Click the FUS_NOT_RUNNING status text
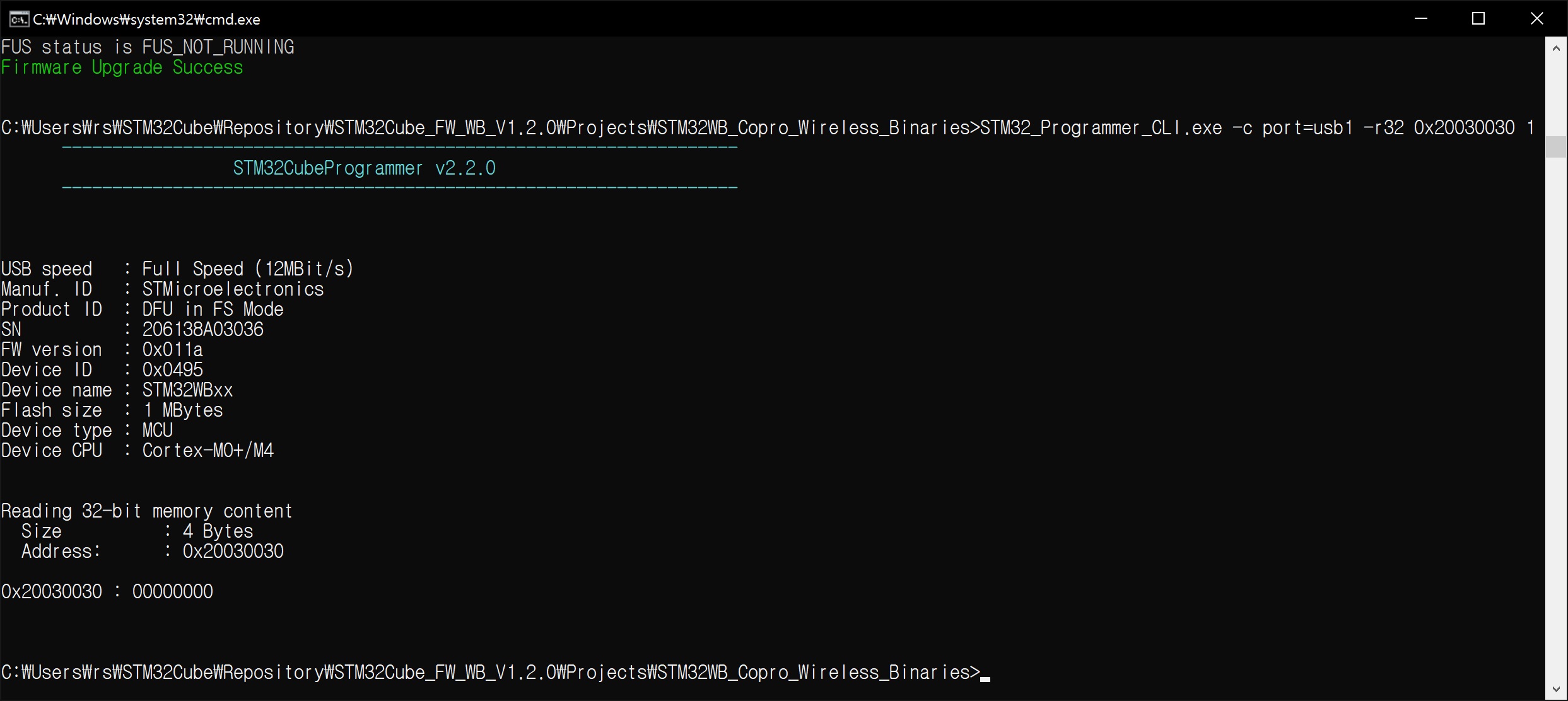Image resolution: width=1568 pixels, height=701 pixels. coord(218,47)
